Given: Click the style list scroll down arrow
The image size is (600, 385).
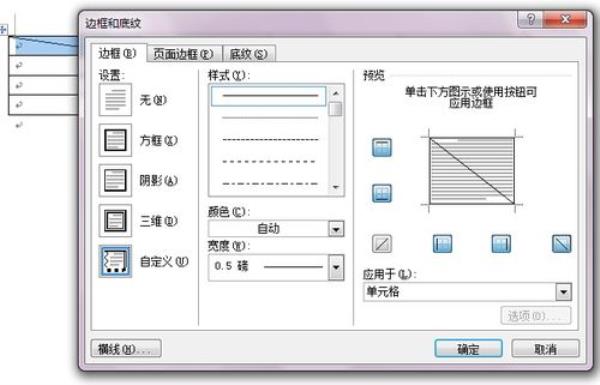Looking at the screenshot, I should tap(336, 188).
